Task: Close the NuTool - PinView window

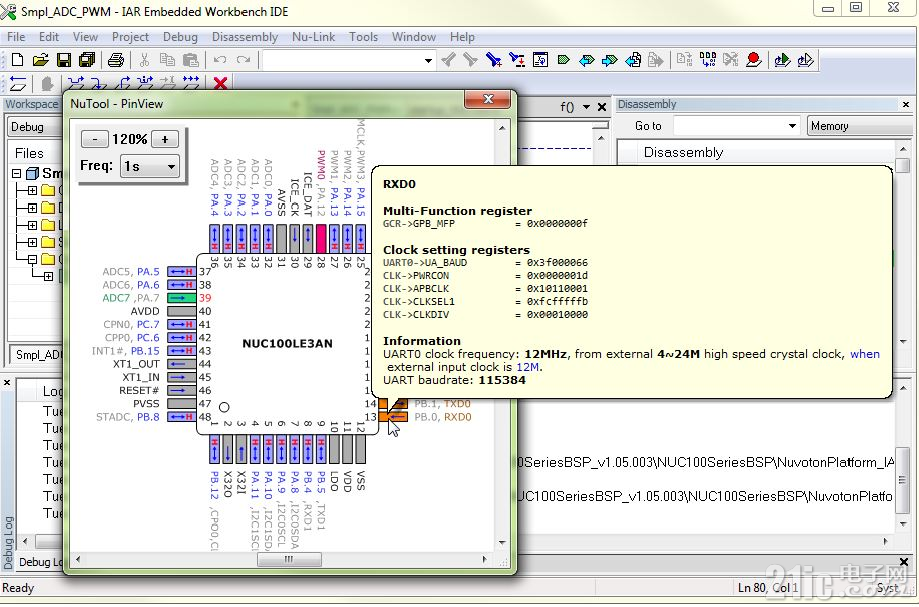Action: [x=488, y=99]
